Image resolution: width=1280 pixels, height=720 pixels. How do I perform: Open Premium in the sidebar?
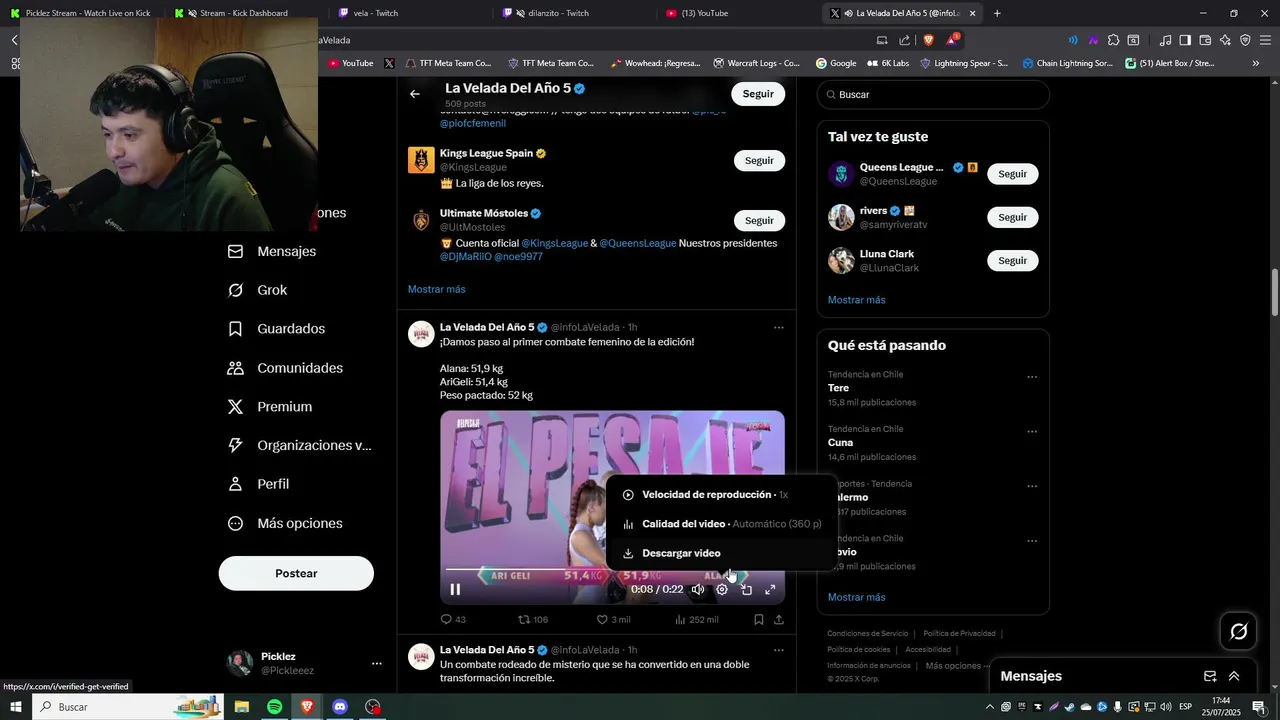point(270,407)
